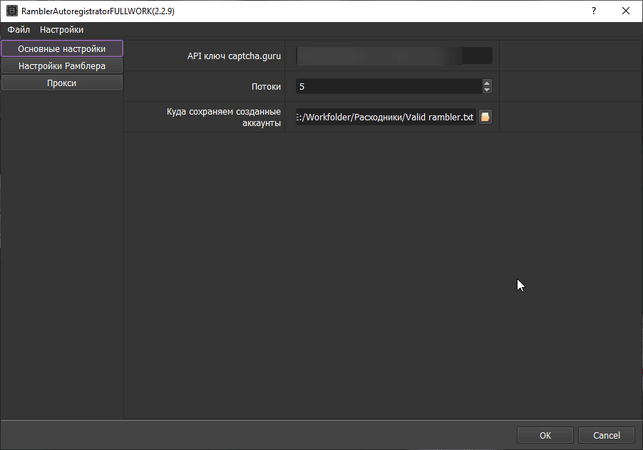Focus the API ключ captcha.guru input field
The height and width of the screenshot is (450, 643).
click(x=393, y=56)
